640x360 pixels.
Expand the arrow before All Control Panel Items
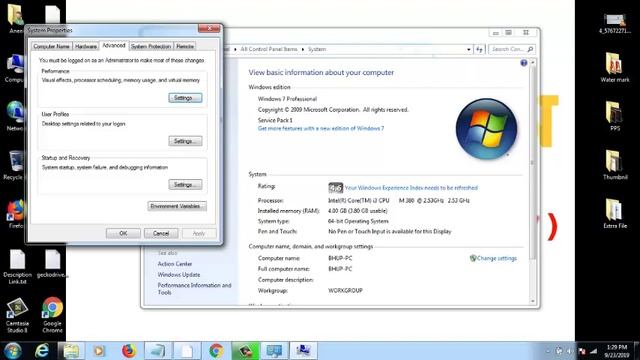coord(236,49)
